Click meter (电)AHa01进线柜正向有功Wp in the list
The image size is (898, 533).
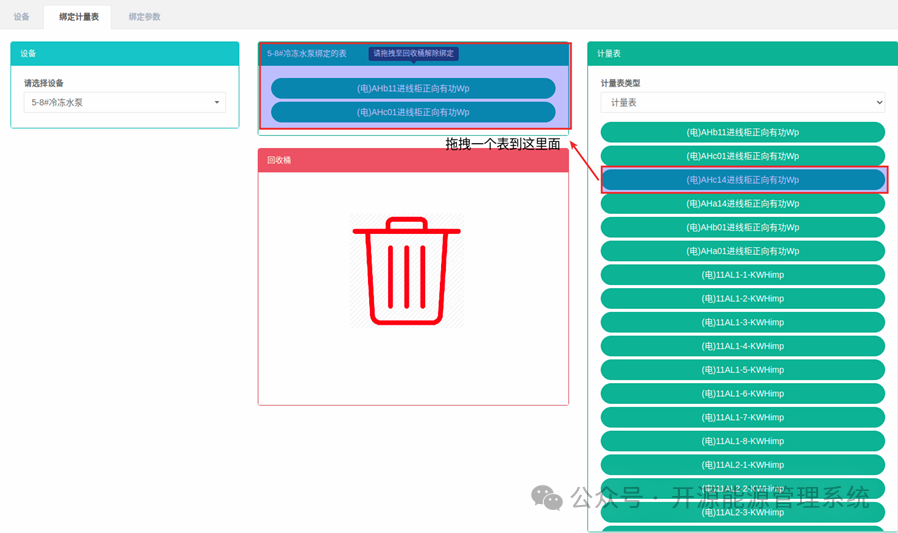point(743,251)
